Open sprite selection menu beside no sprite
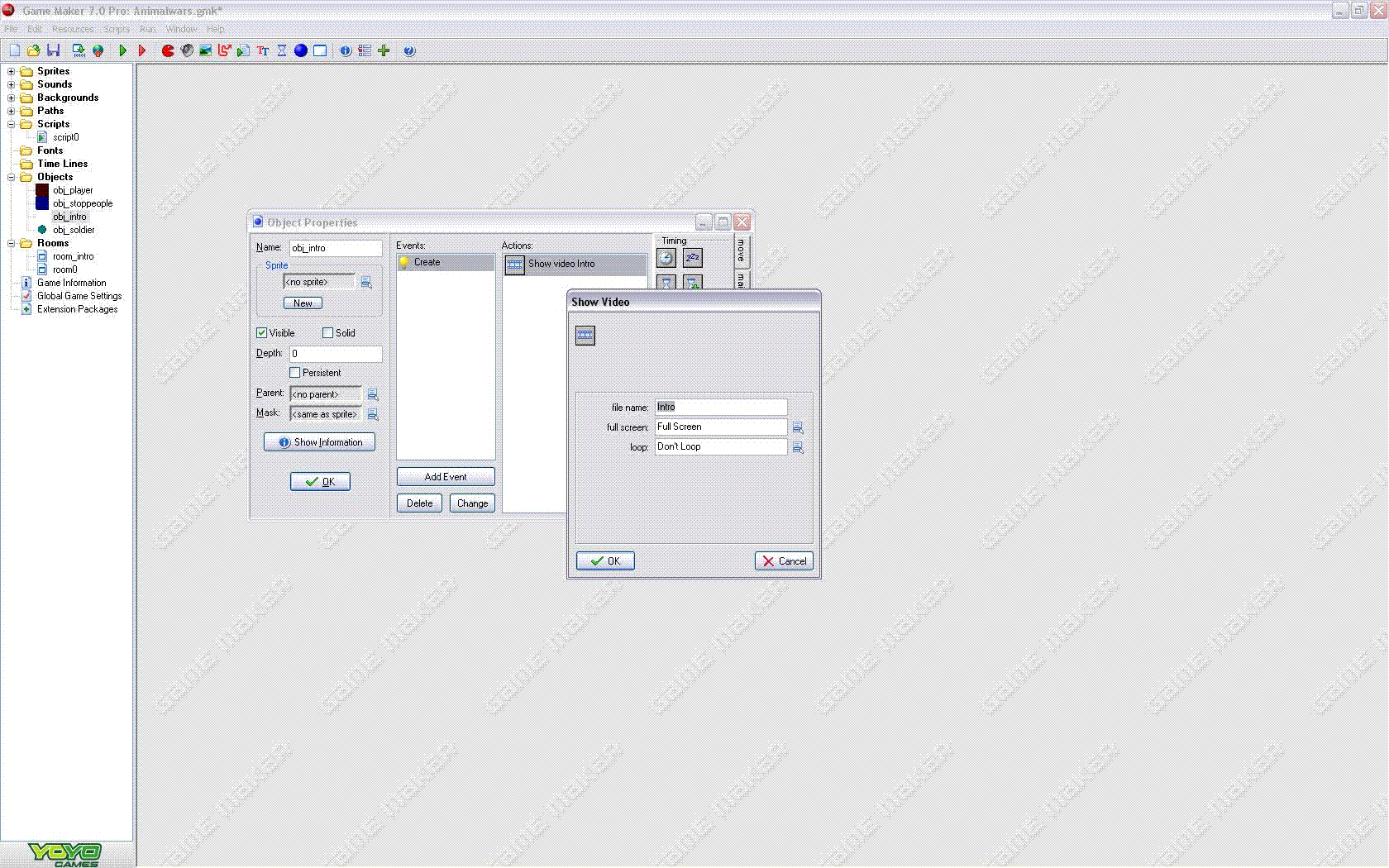Viewport: 1389px width, 868px height. 366,283
